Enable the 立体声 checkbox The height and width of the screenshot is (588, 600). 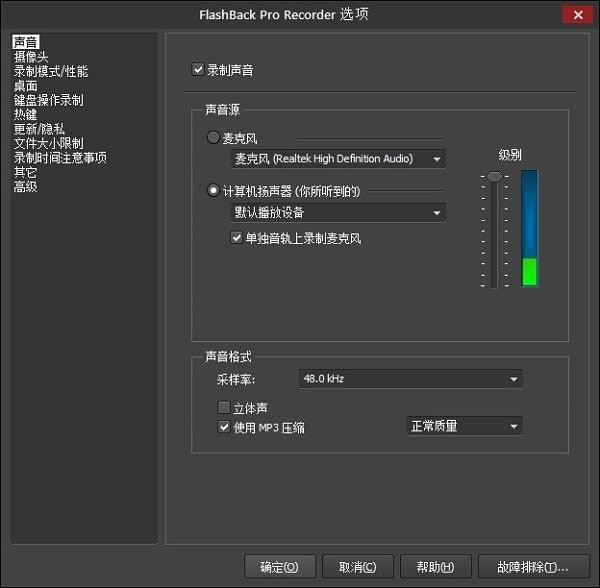tap(224, 408)
